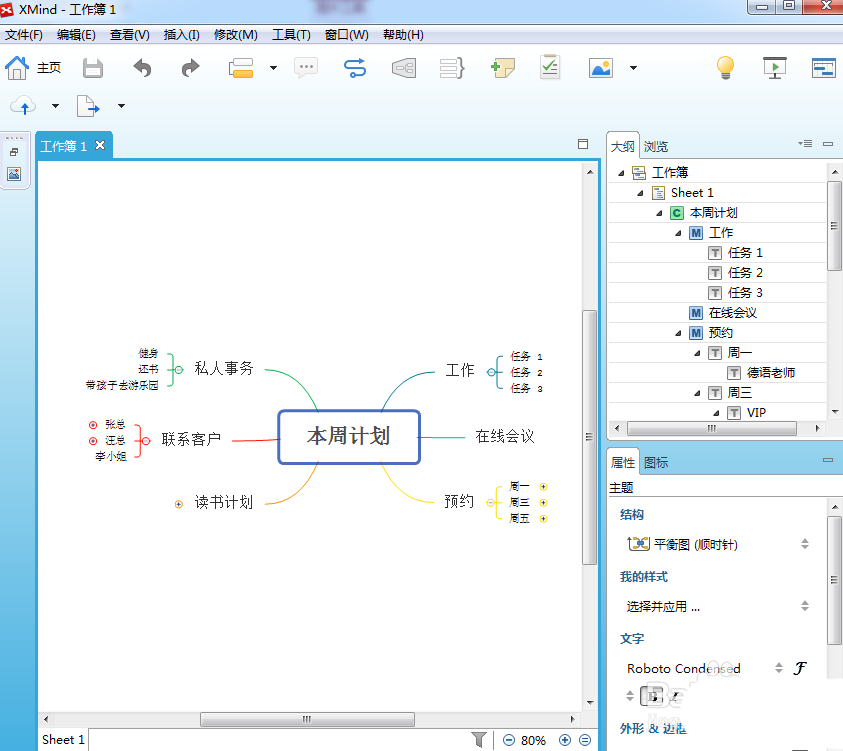Click the Redo arrow icon
843x751 pixels.
point(190,68)
